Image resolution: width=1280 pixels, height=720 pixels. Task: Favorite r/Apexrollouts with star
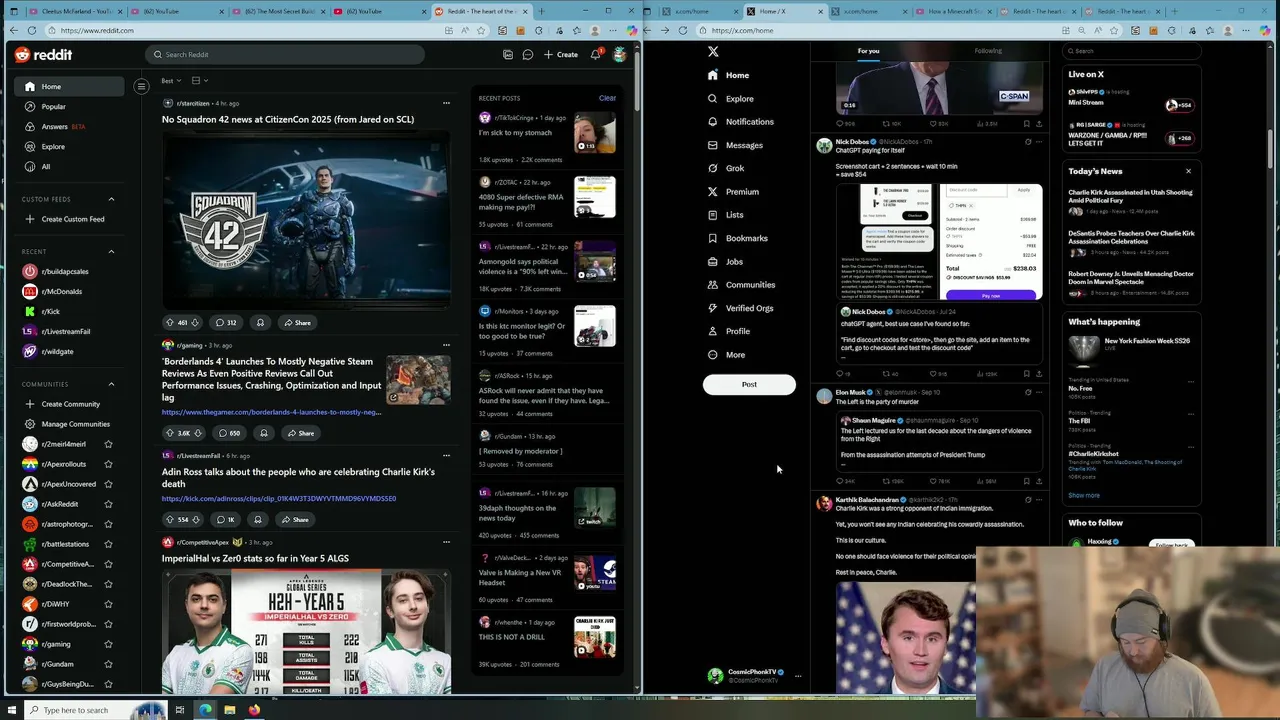coord(108,464)
